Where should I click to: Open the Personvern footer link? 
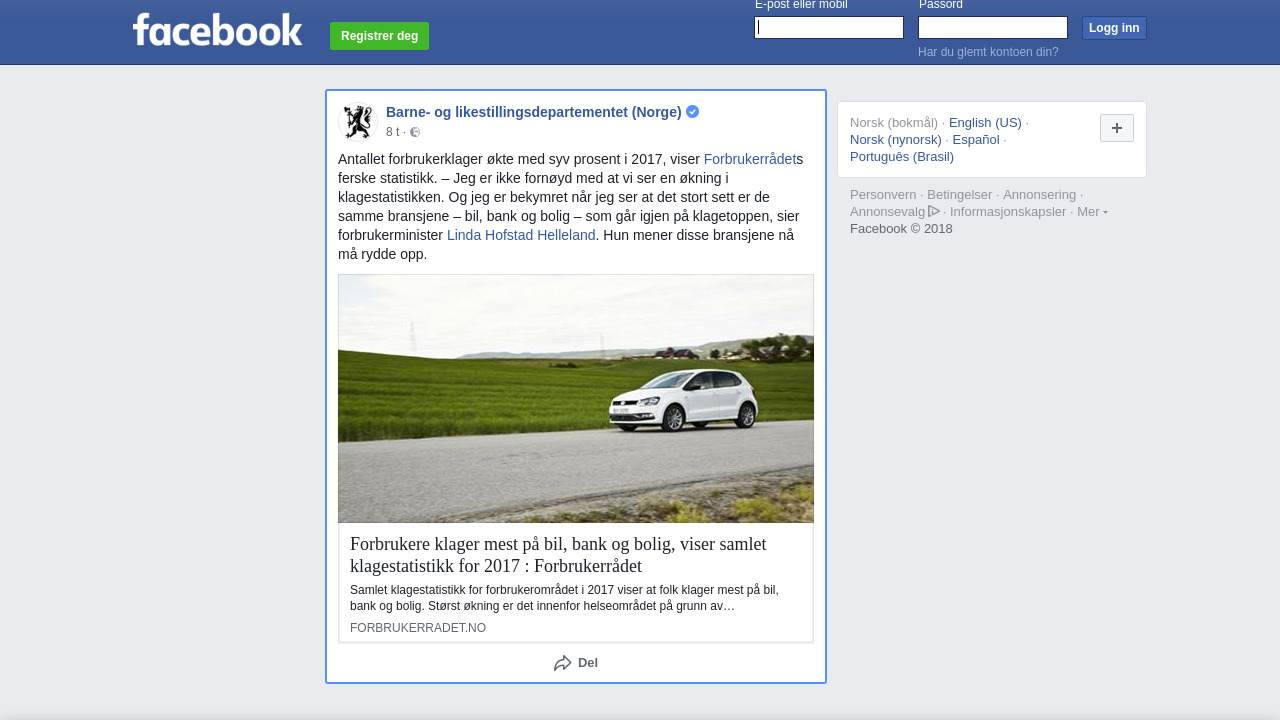883,195
